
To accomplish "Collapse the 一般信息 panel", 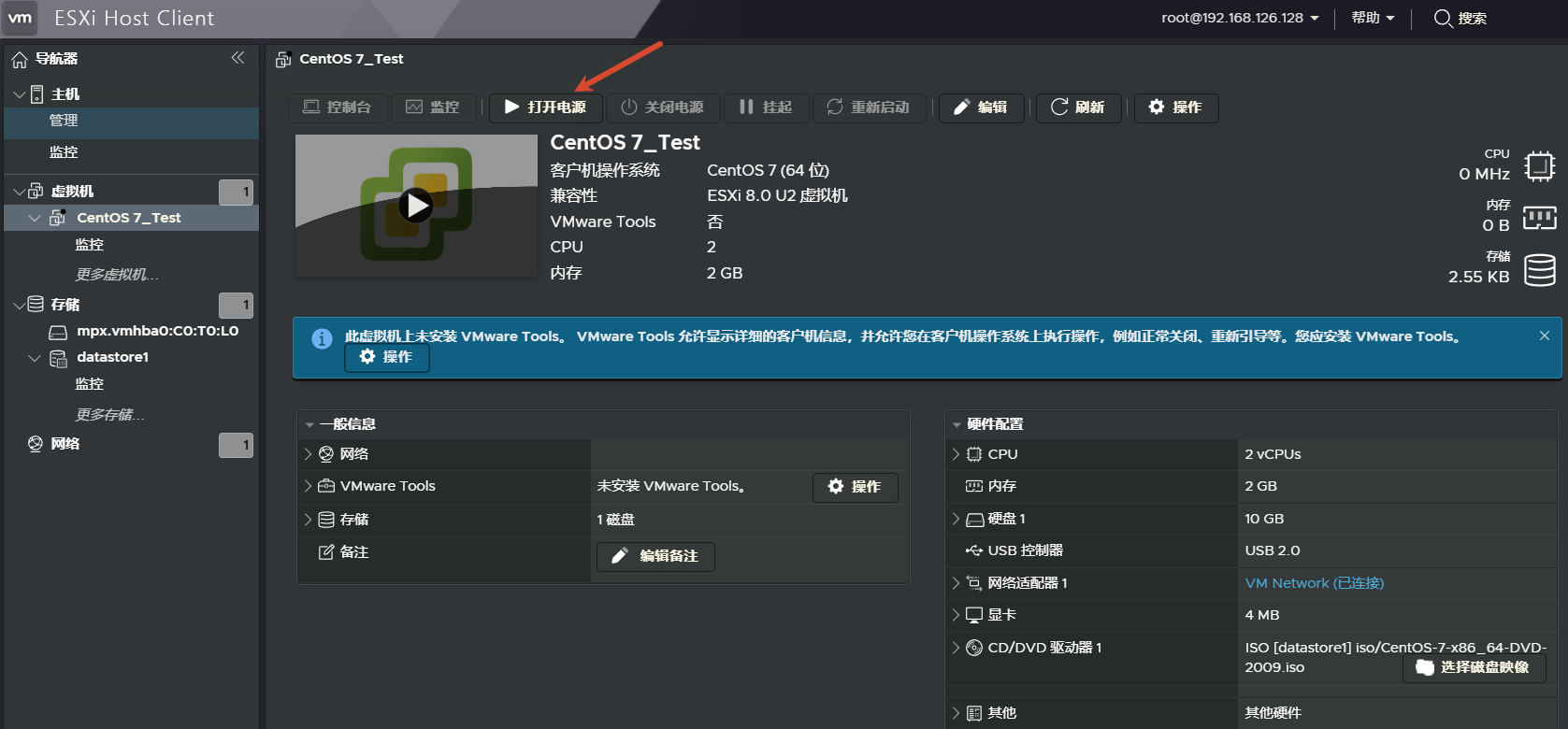I will coord(309,424).
